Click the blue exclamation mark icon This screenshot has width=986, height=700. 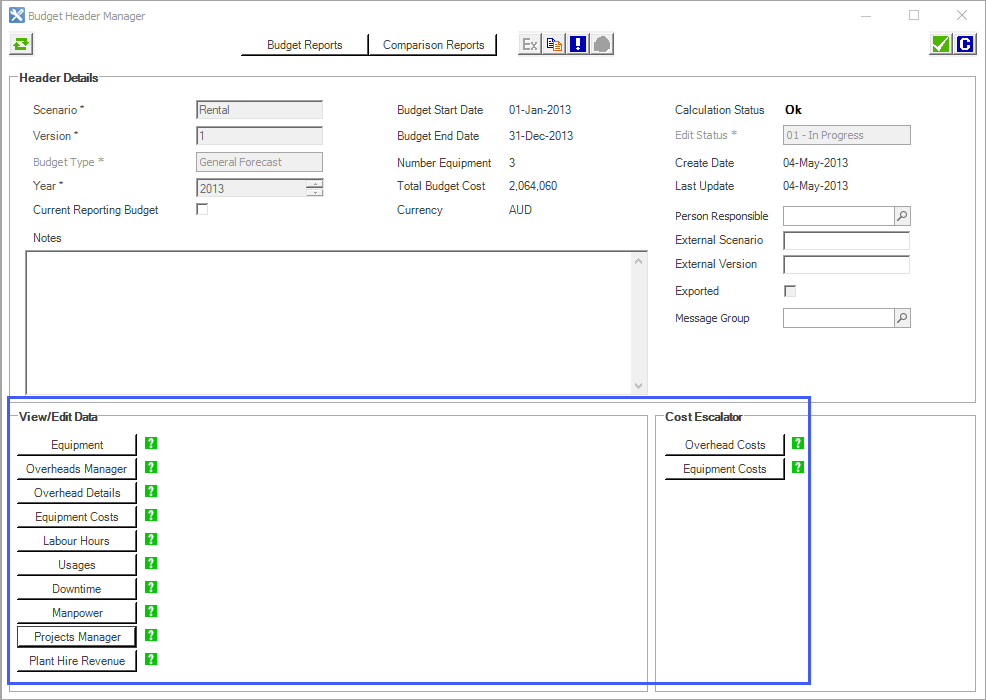click(578, 44)
